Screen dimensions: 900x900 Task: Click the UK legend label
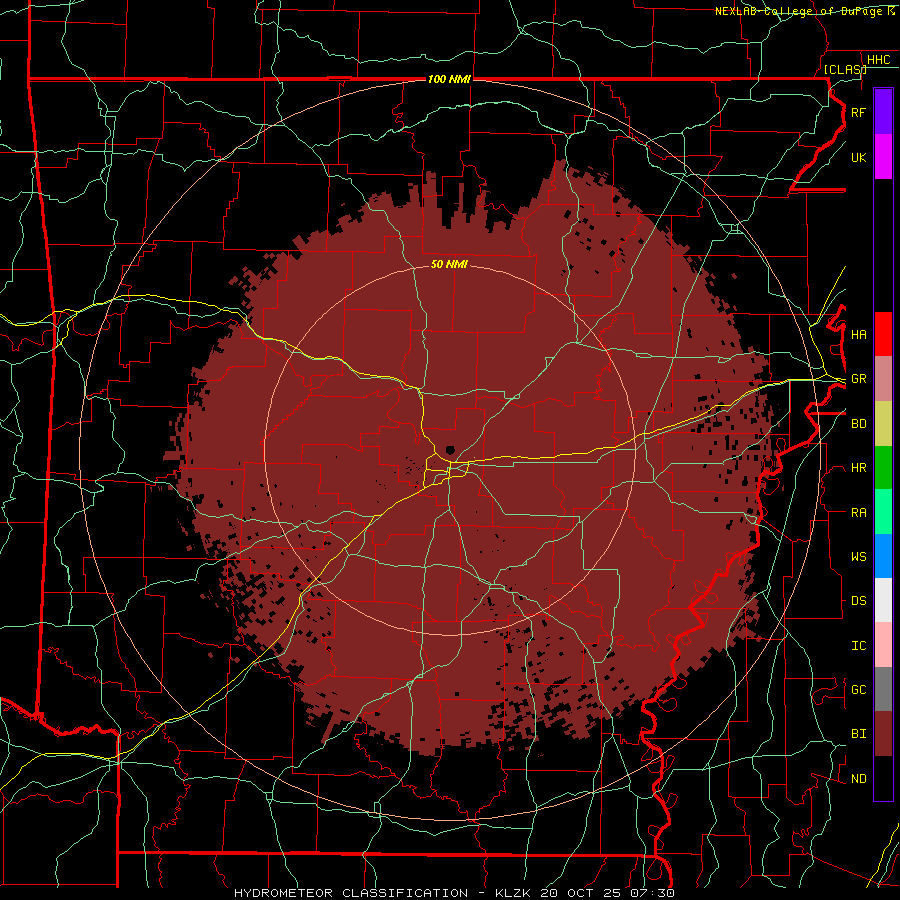(858, 157)
